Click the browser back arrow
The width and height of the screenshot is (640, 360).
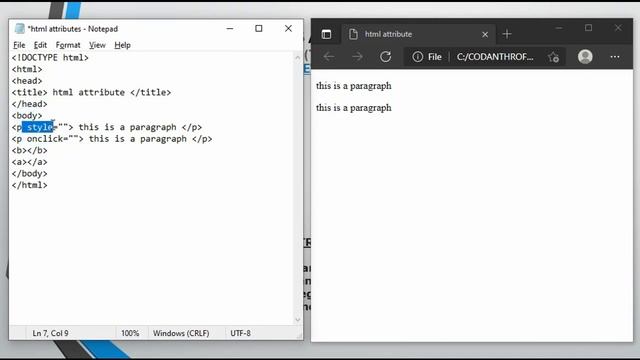(329, 57)
